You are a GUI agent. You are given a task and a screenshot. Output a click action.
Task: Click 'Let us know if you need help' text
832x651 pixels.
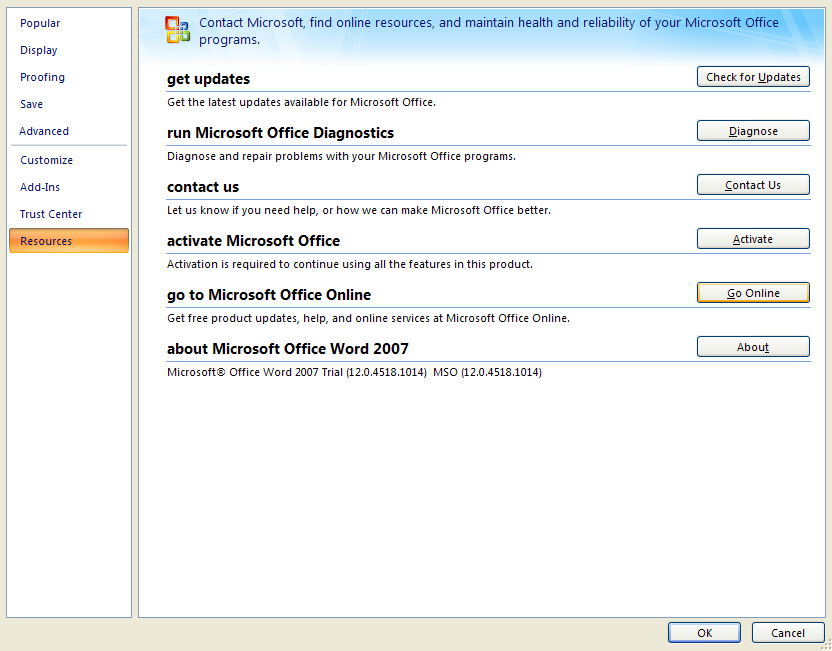point(359,211)
